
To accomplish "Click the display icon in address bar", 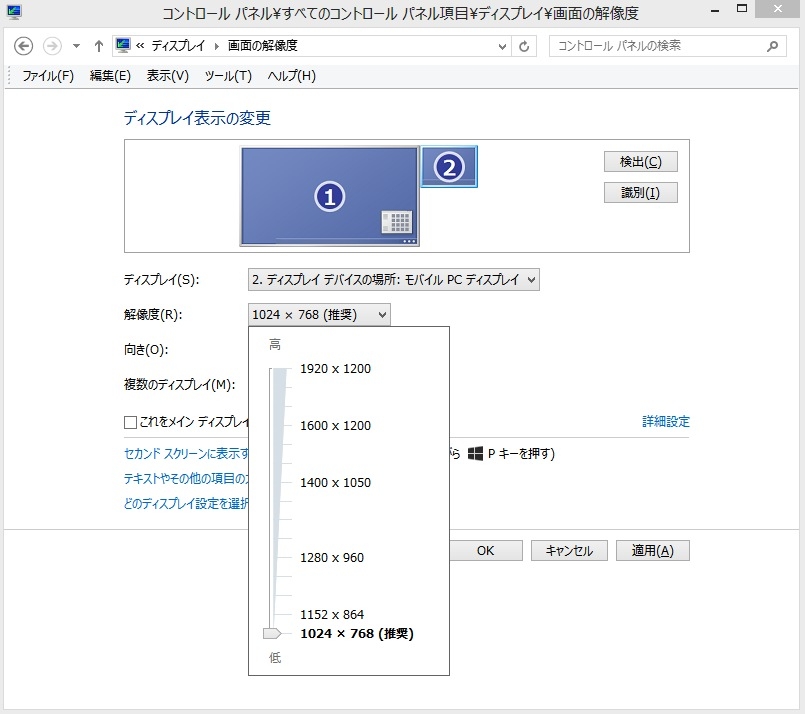I will click(123, 46).
